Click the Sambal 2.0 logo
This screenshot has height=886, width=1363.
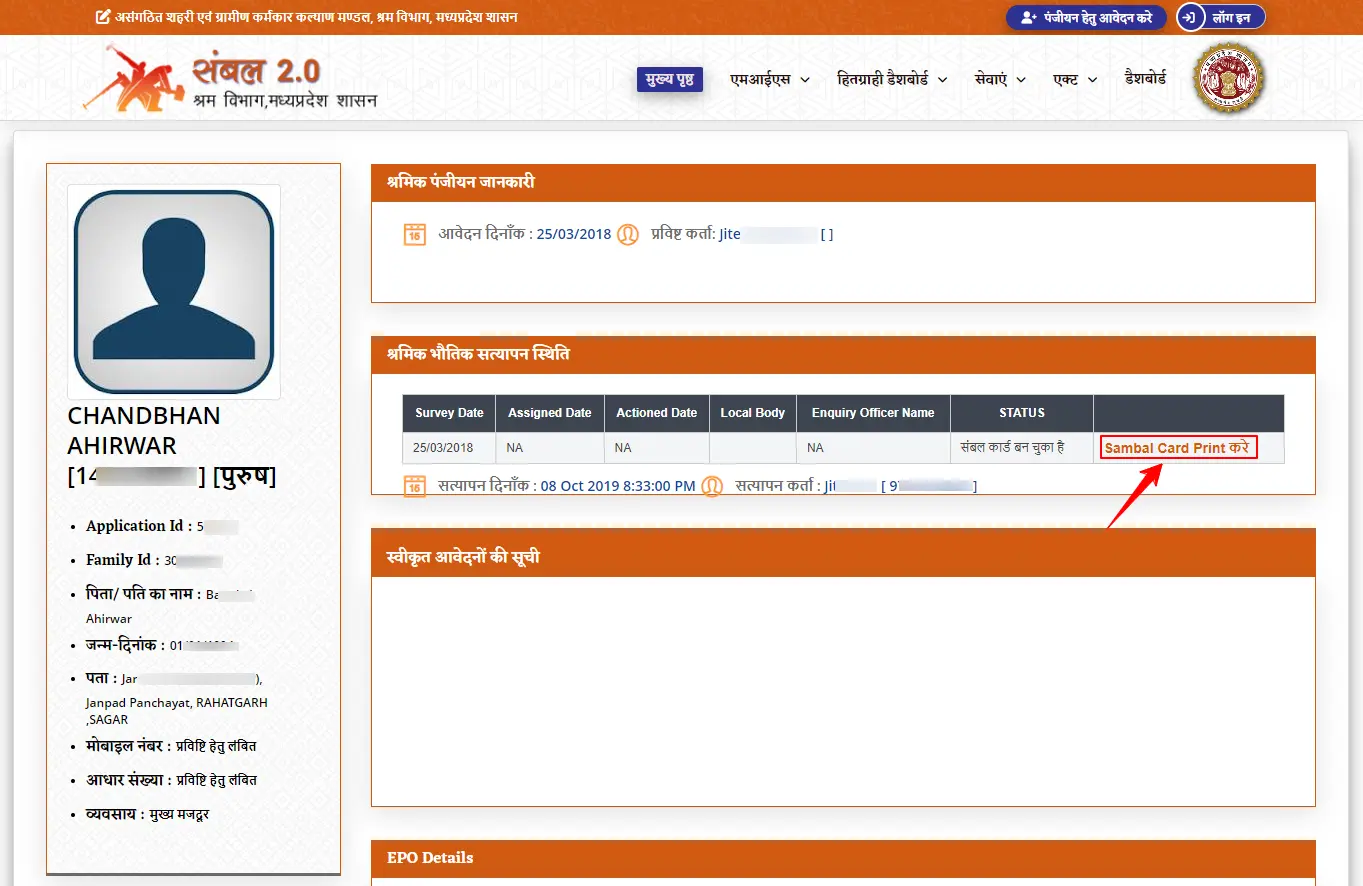[229, 78]
